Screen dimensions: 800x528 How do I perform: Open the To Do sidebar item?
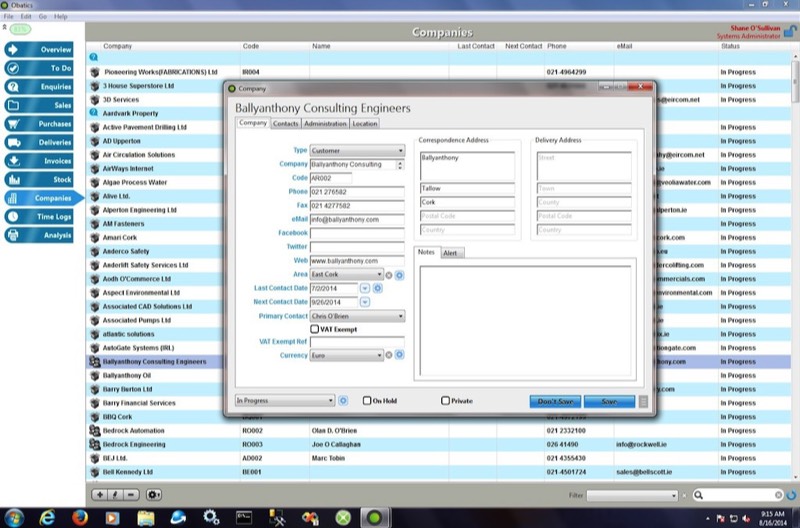point(39,68)
